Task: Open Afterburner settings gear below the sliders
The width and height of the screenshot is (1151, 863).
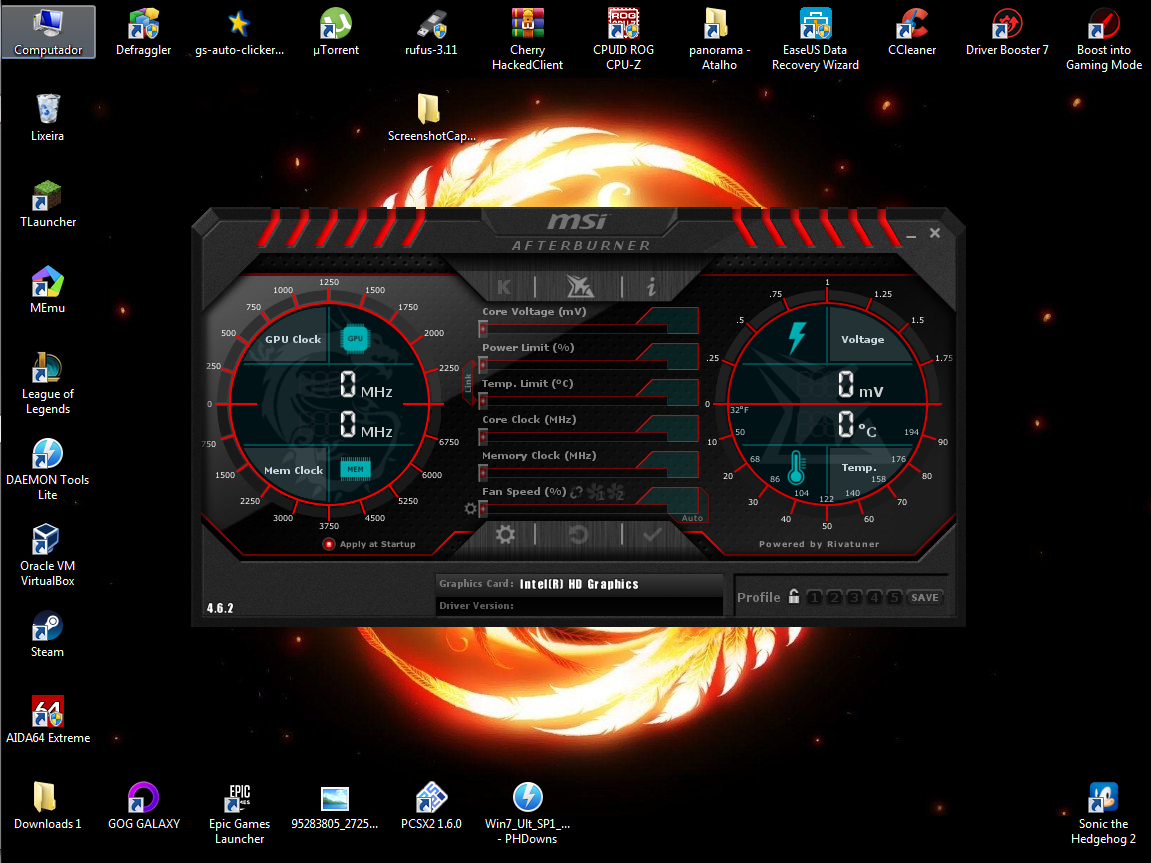Action: point(505,534)
